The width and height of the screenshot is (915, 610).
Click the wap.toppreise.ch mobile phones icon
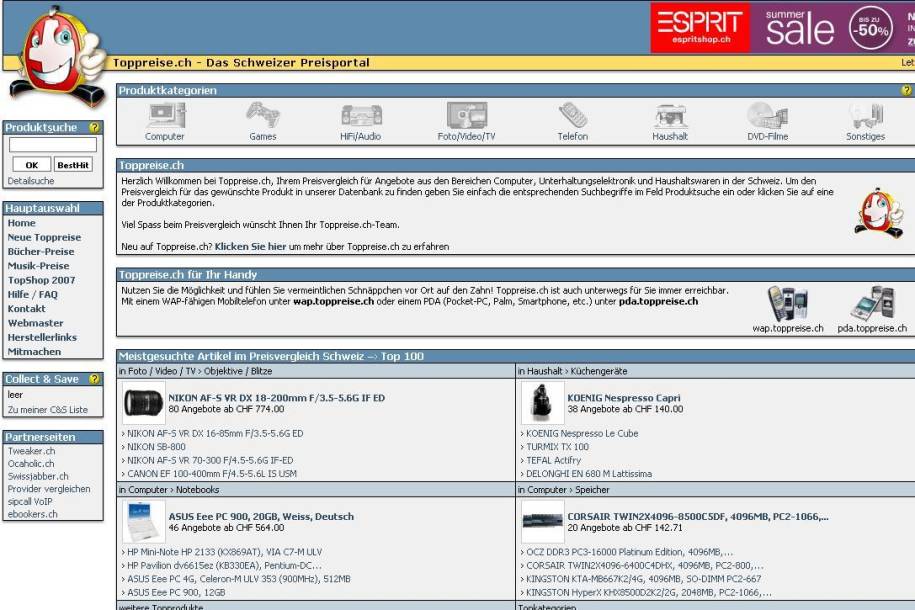(787, 303)
